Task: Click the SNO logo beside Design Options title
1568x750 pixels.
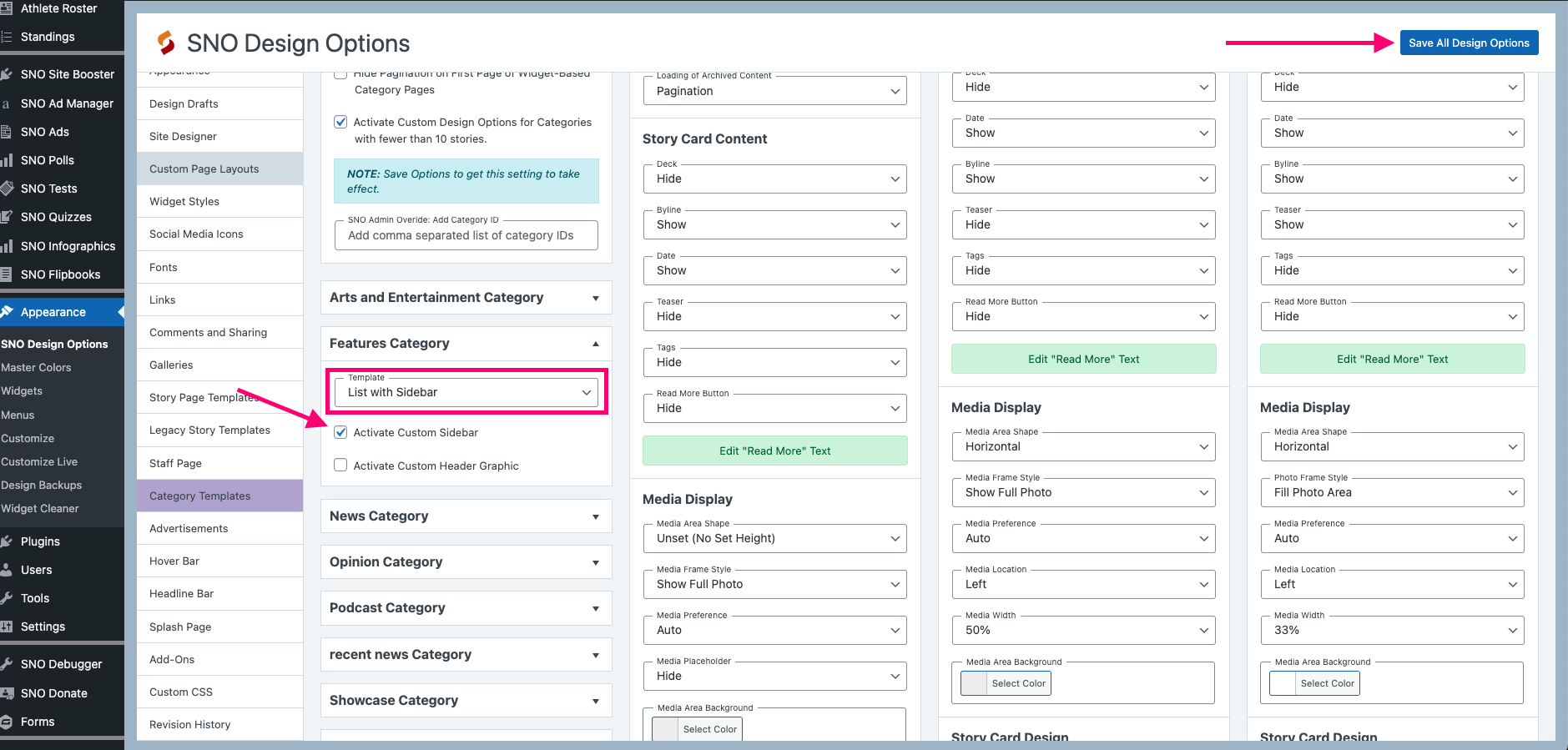Action: [166, 43]
